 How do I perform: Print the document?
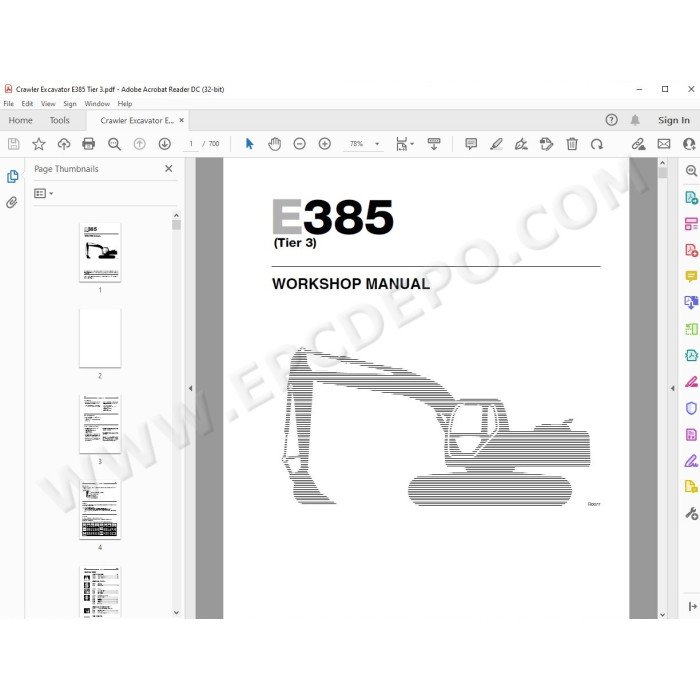(x=89, y=144)
